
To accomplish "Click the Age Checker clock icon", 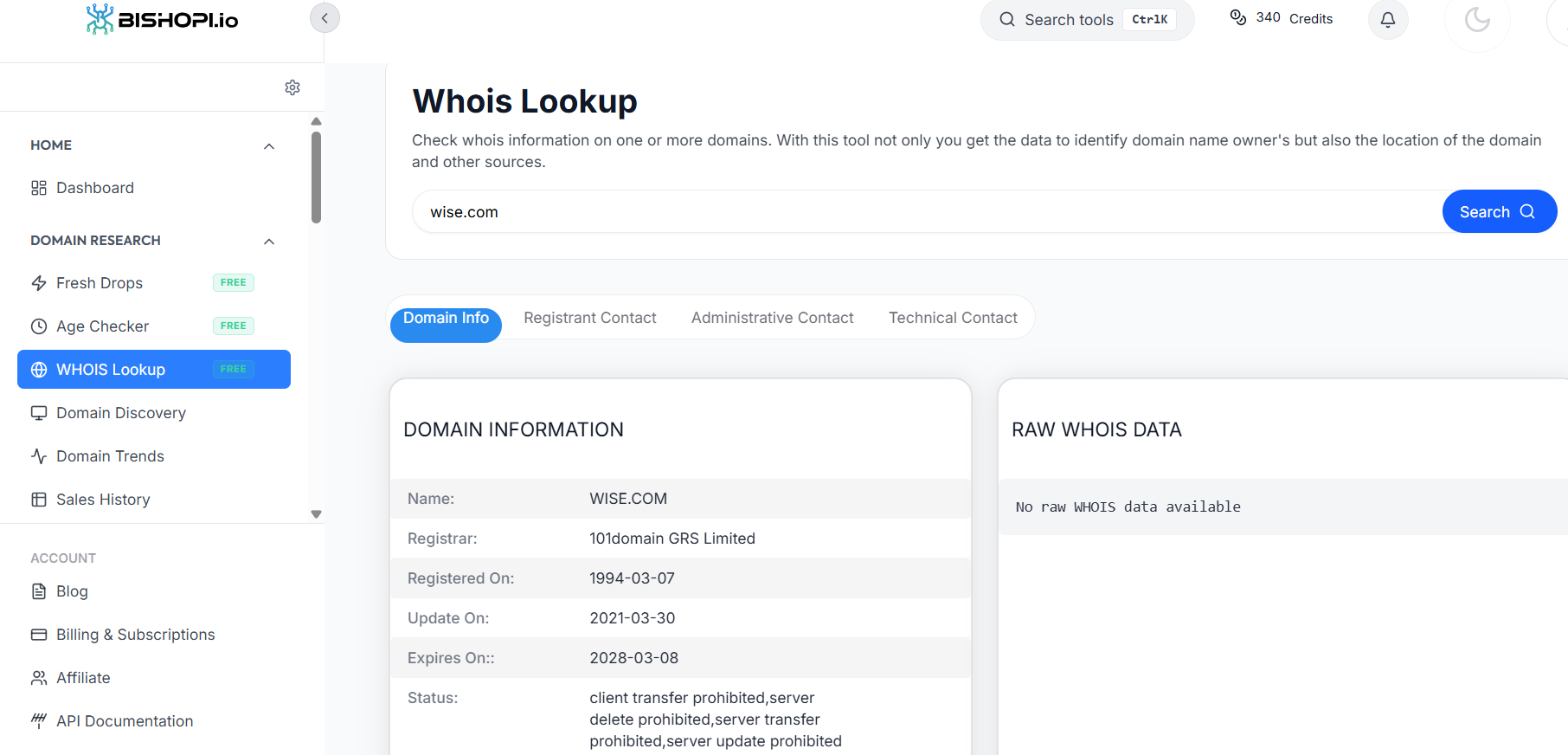I will point(39,326).
